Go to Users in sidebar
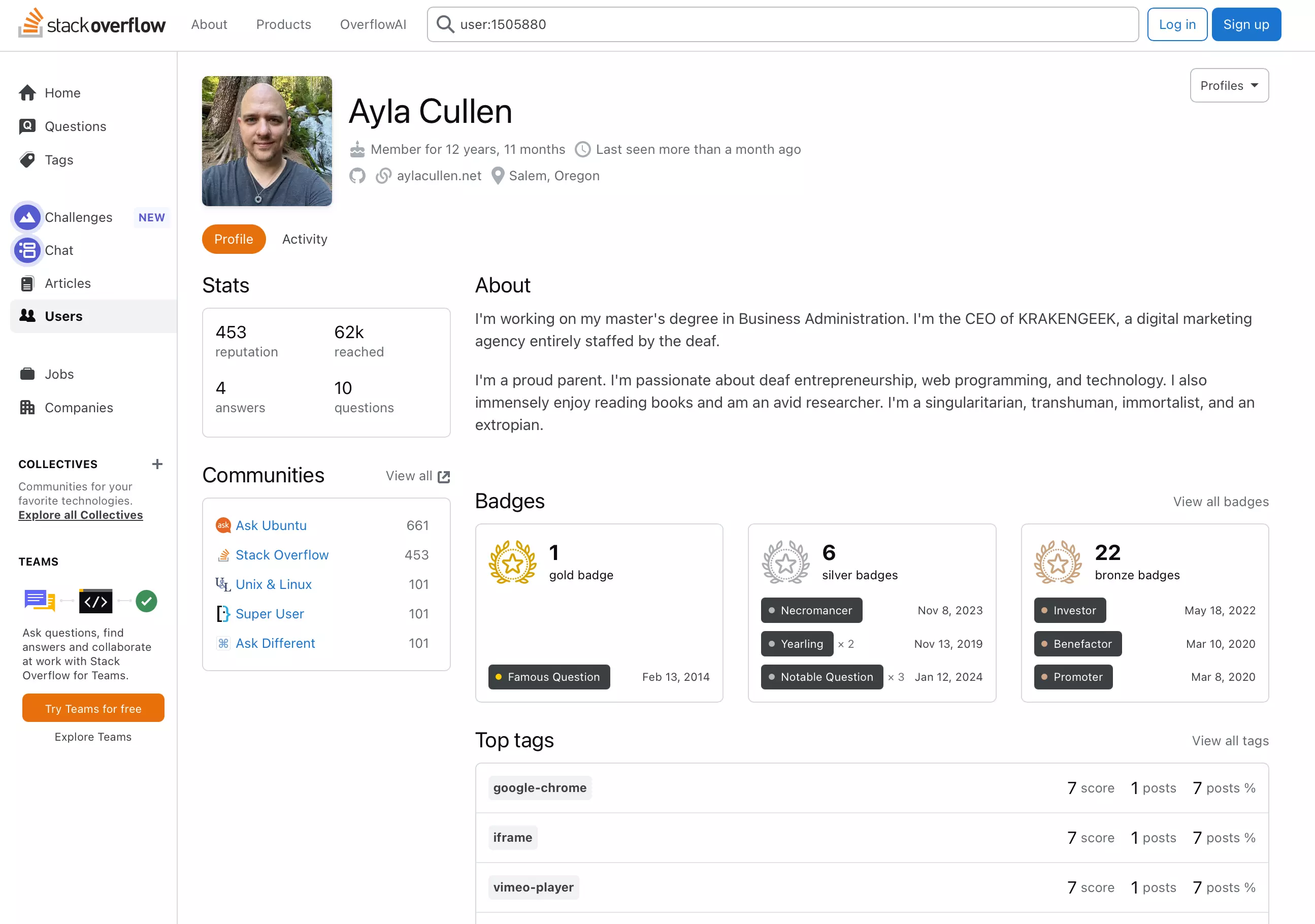Viewport: 1315px width, 924px height. pyautogui.click(x=93, y=316)
